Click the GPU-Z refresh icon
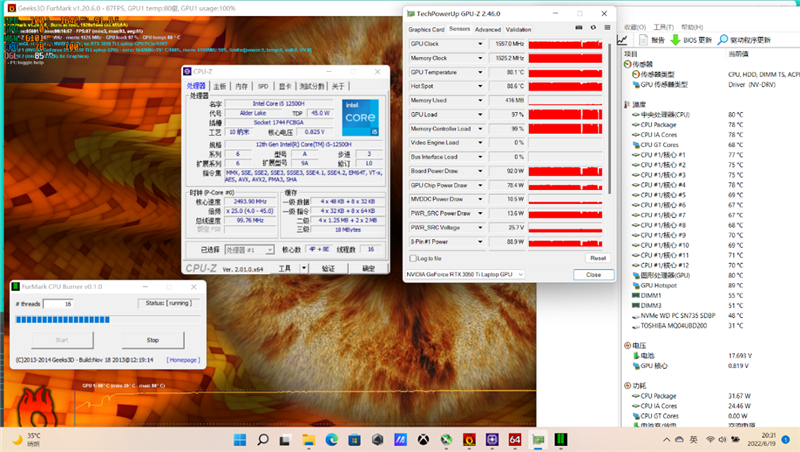The height and width of the screenshot is (452, 800). 593,28
